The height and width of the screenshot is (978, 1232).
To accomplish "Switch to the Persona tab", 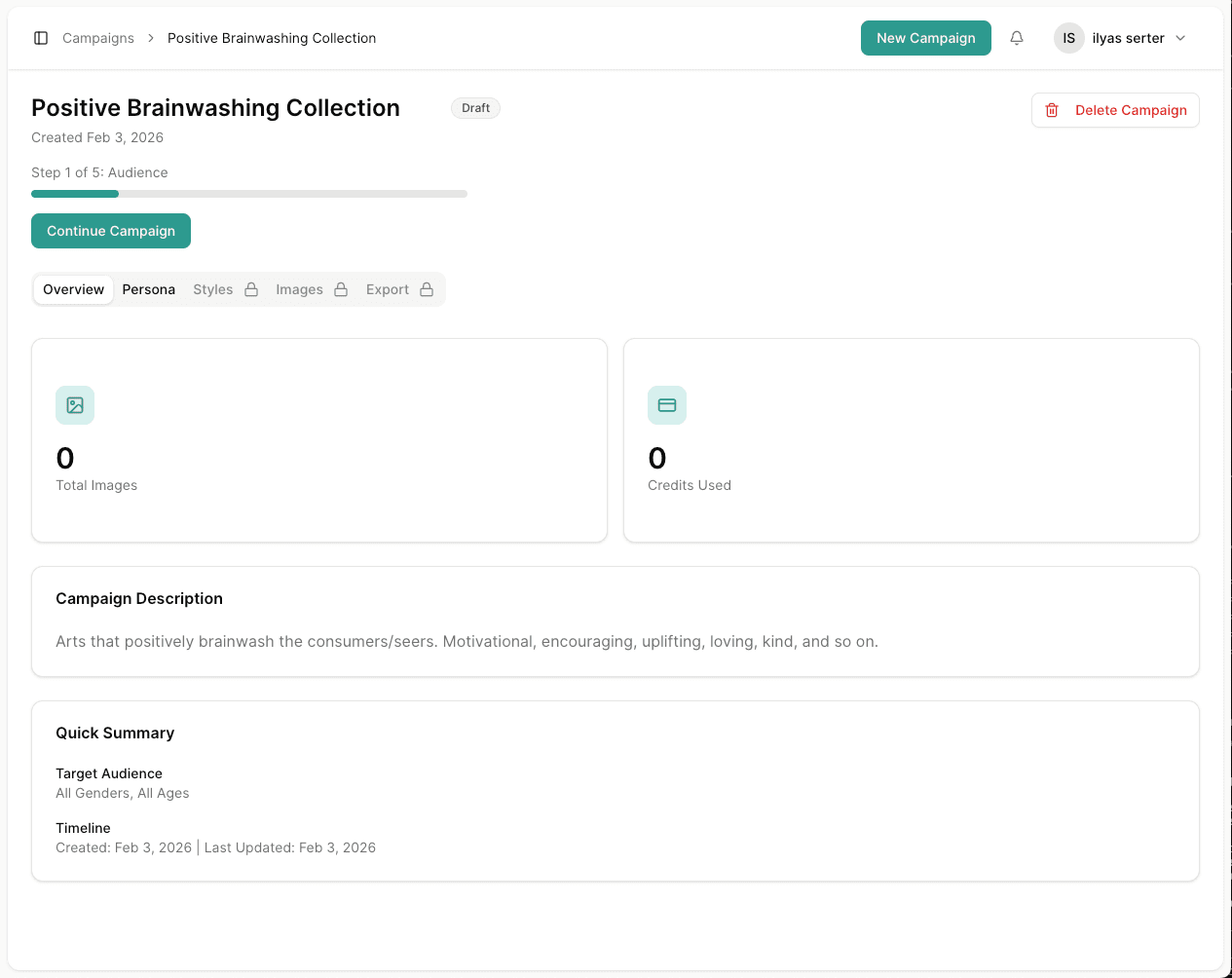I will pyautogui.click(x=149, y=289).
